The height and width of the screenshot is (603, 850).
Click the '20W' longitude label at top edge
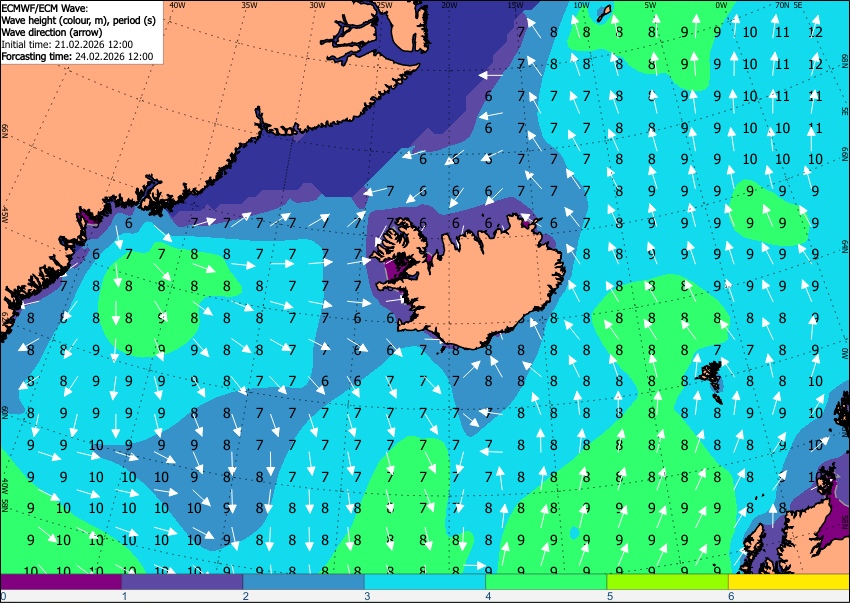pyautogui.click(x=449, y=5)
